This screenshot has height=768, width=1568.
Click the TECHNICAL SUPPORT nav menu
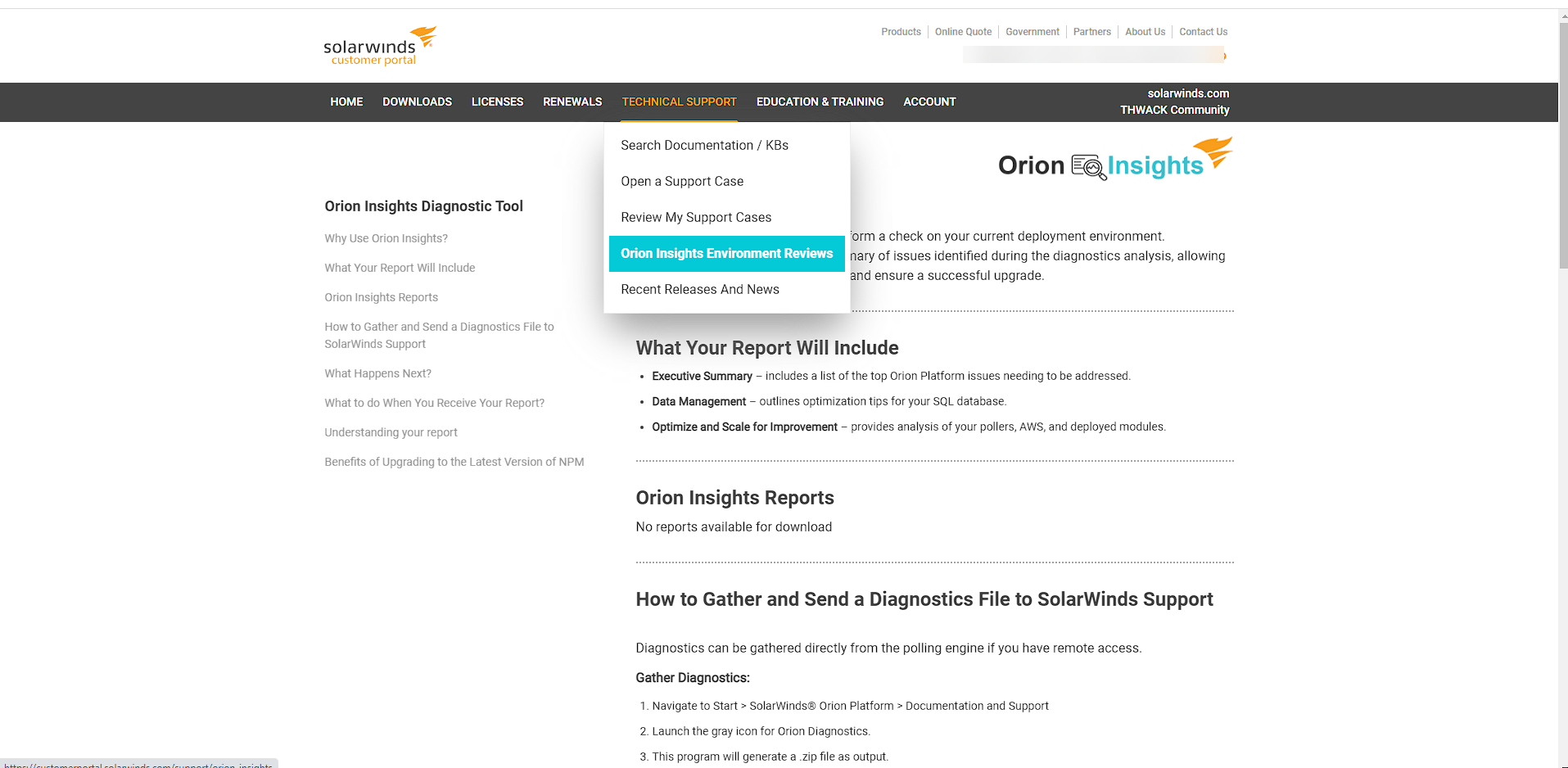pyautogui.click(x=679, y=102)
